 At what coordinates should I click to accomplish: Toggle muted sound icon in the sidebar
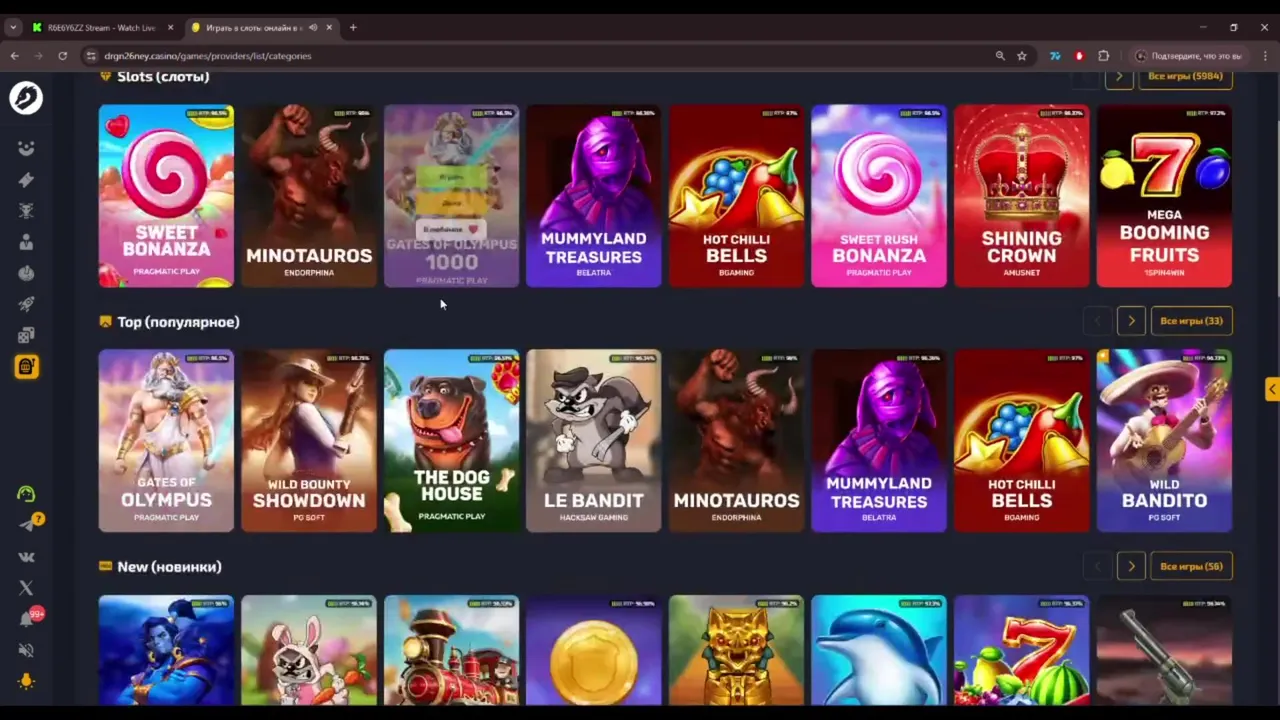pyautogui.click(x=26, y=650)
